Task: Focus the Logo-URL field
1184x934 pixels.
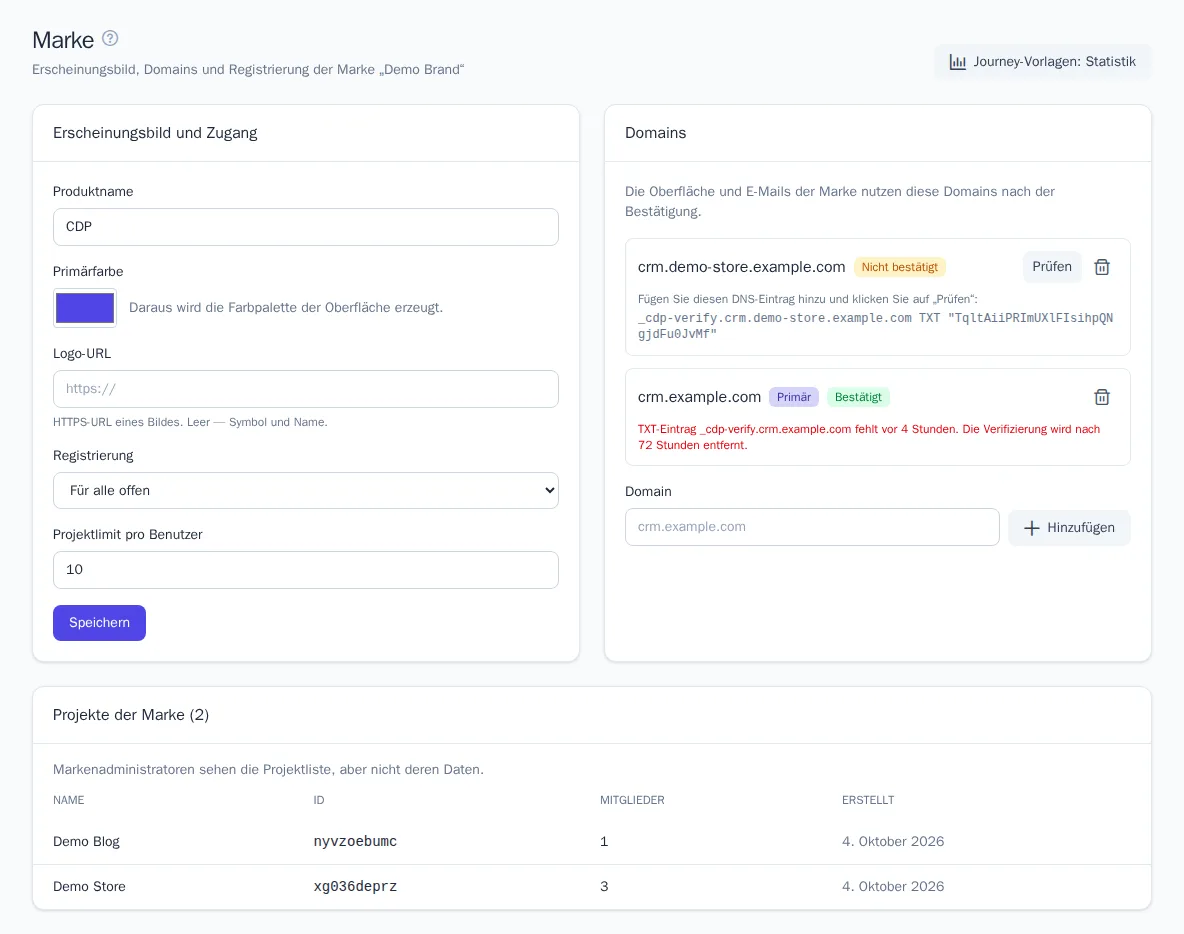Action: (306, 389)
